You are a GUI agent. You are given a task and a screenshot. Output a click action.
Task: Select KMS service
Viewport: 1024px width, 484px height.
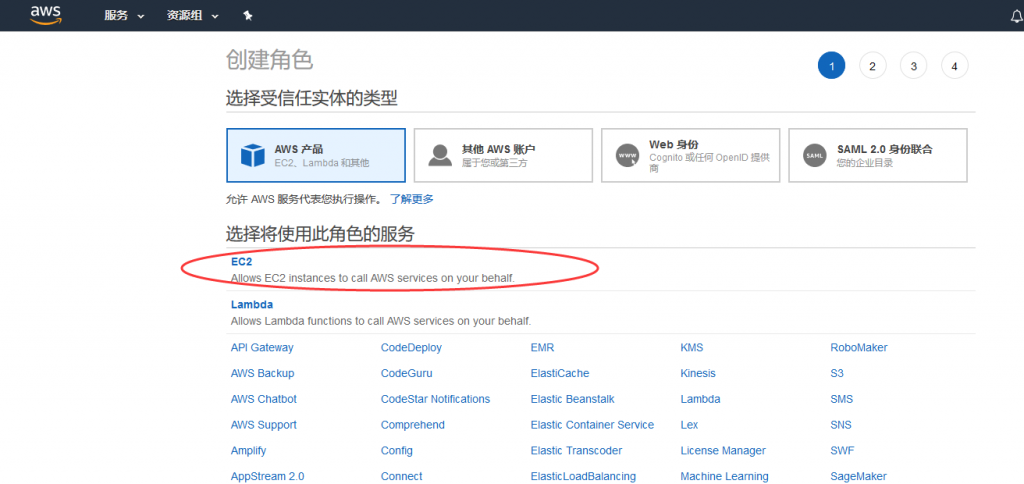point(692,347)
